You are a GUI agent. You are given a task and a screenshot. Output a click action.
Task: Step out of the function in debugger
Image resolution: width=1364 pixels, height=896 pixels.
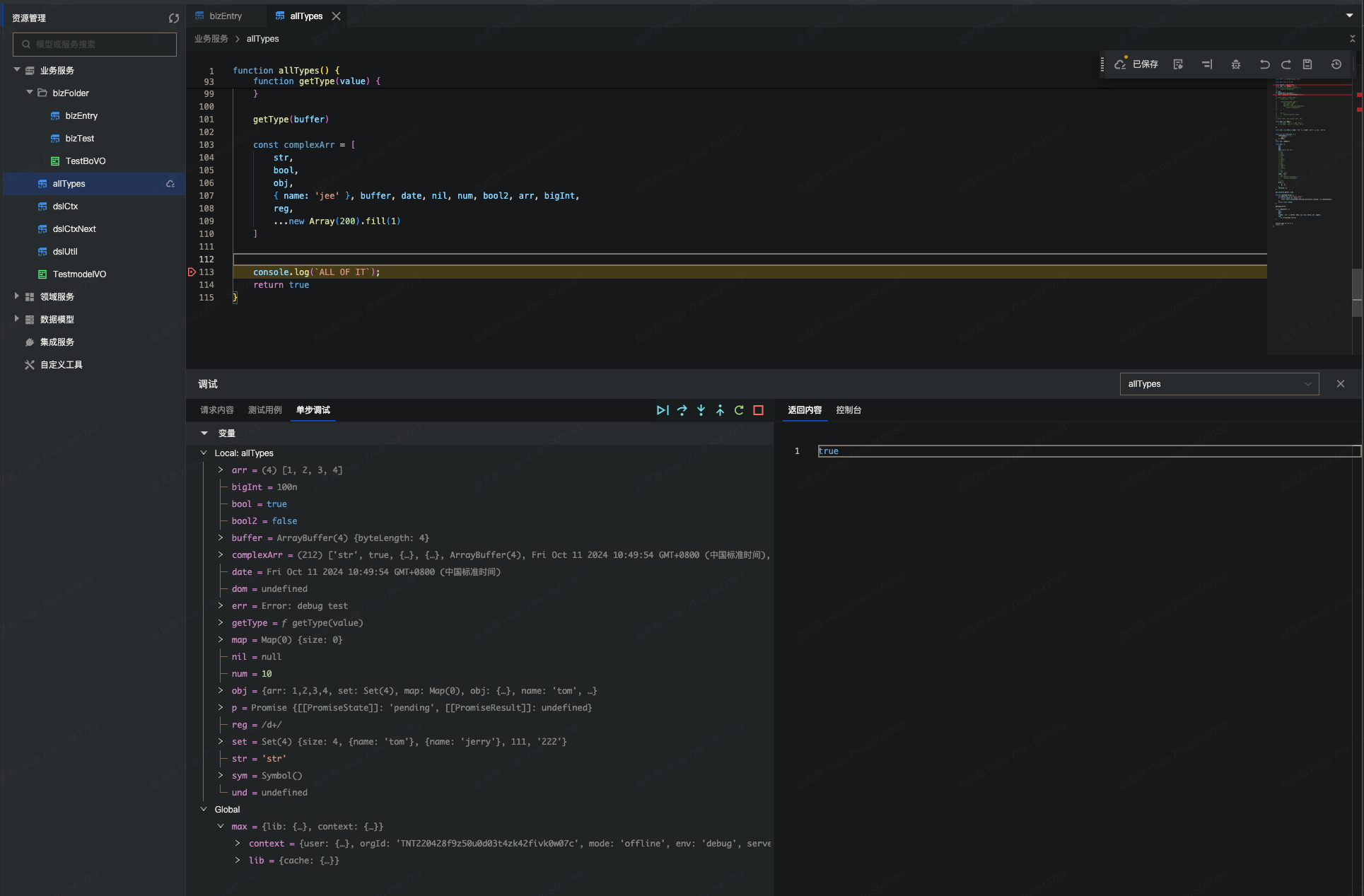pyautogui.click(x=720, y=410)
